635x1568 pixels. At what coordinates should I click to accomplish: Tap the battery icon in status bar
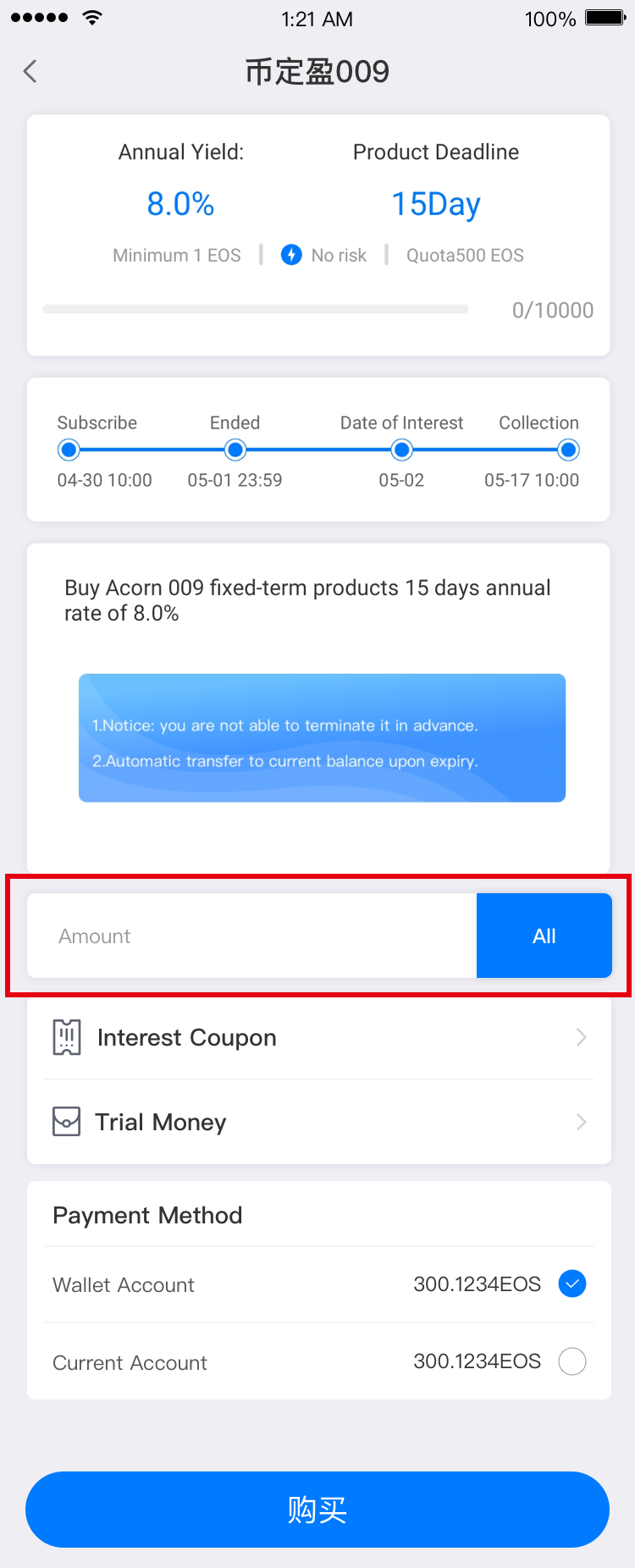click(x=605, y=18)
